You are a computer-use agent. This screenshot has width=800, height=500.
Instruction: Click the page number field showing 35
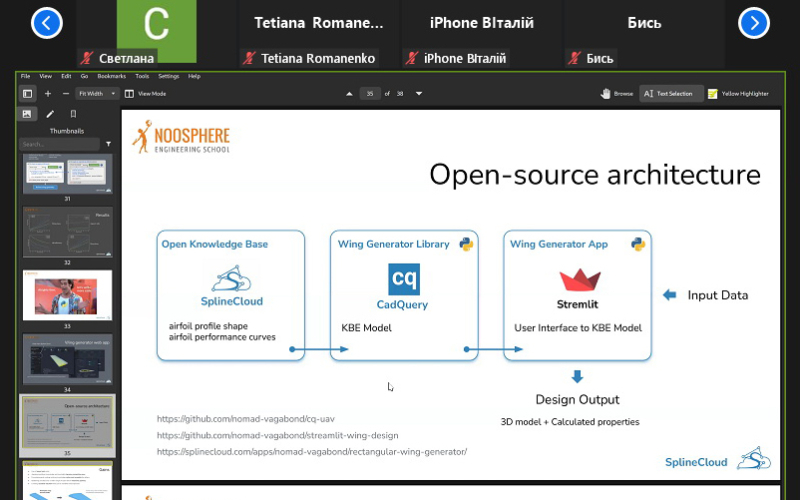coord(370,93)
